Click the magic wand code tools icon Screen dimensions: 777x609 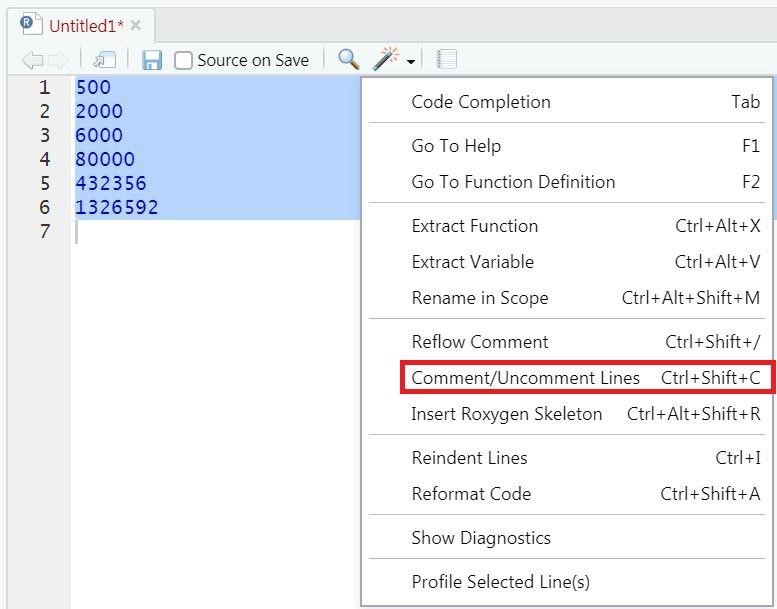(x=385, y=60)
